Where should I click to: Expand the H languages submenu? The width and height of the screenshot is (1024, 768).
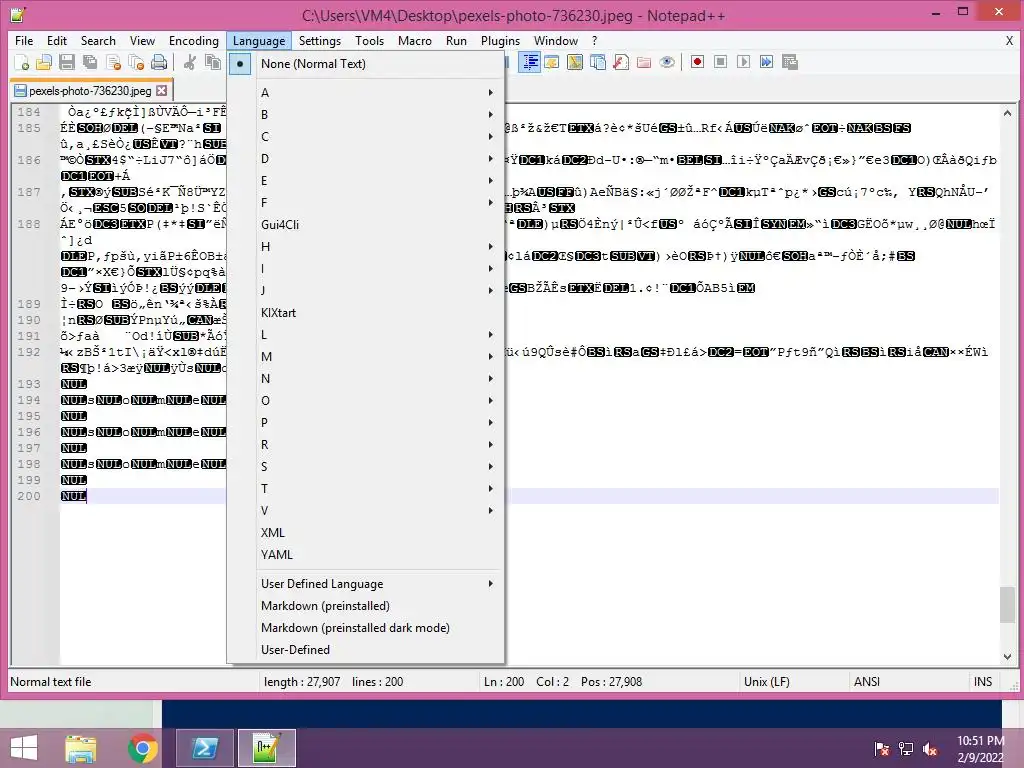pyautogui.click(x=366, y=247)
